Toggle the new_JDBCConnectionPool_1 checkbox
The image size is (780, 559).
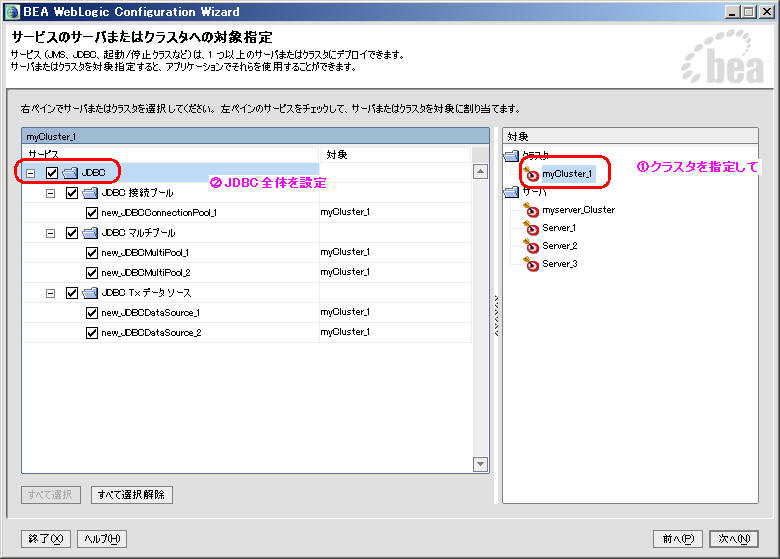[92, 213]
